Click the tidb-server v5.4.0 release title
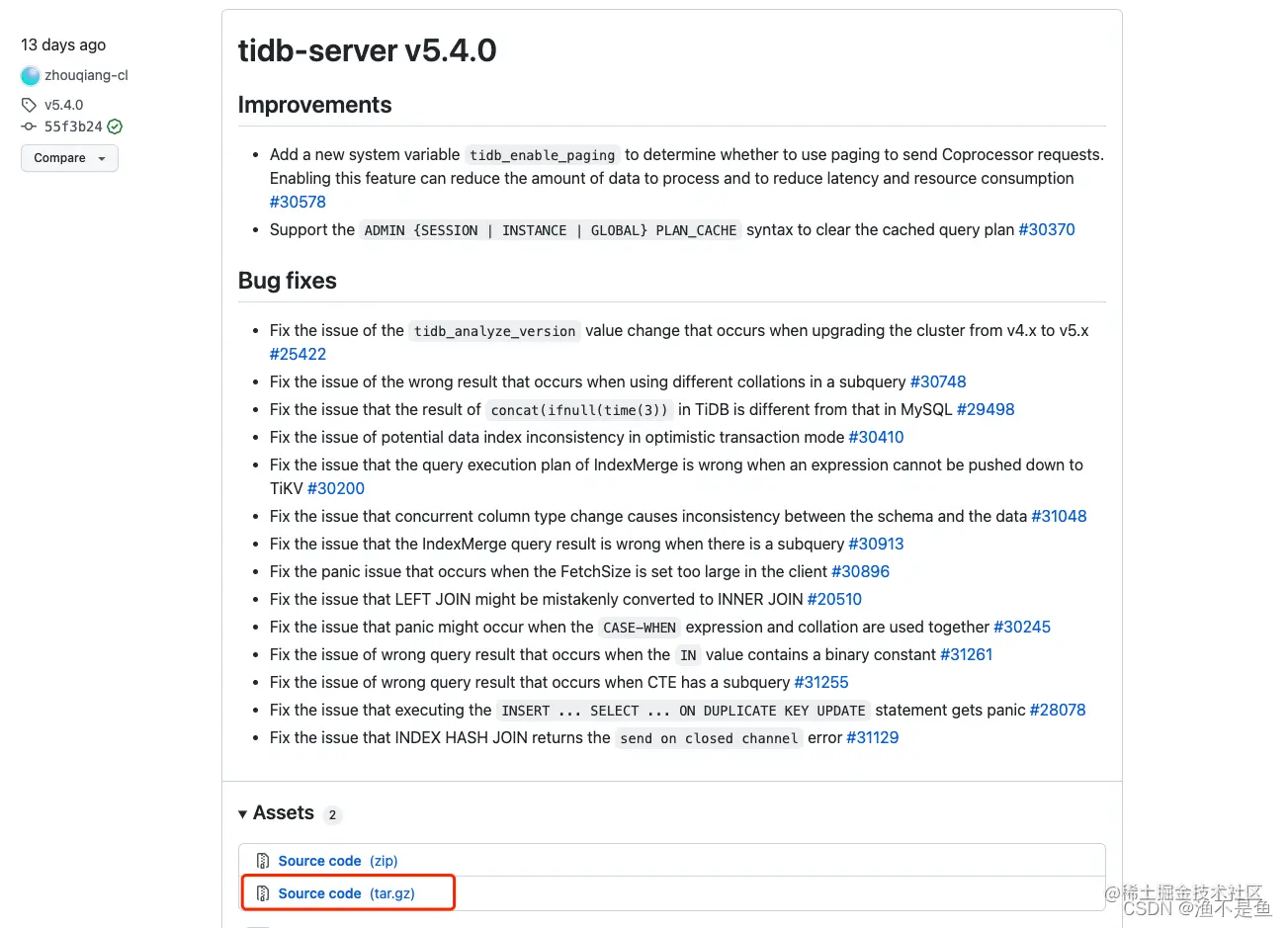 click(367, 50)
